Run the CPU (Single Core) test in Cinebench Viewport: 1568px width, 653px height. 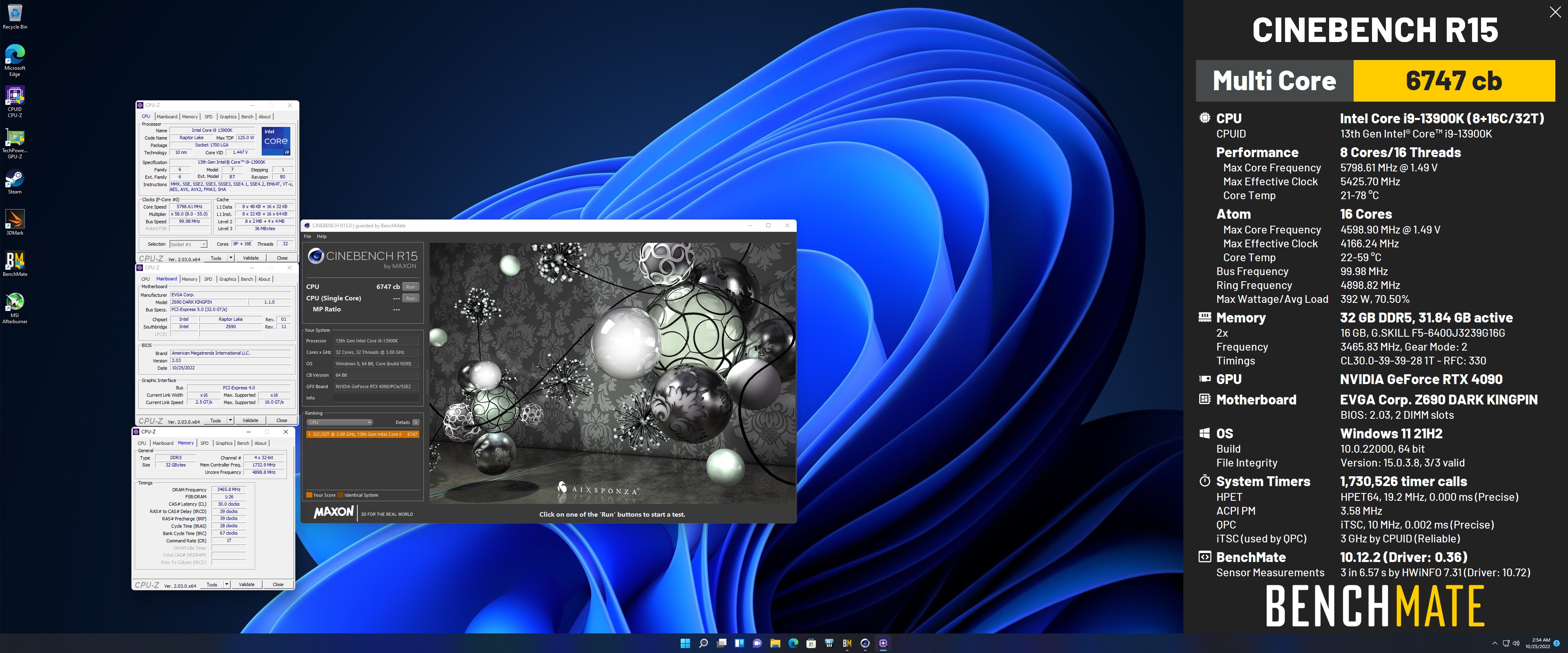[x=411, y=298]
